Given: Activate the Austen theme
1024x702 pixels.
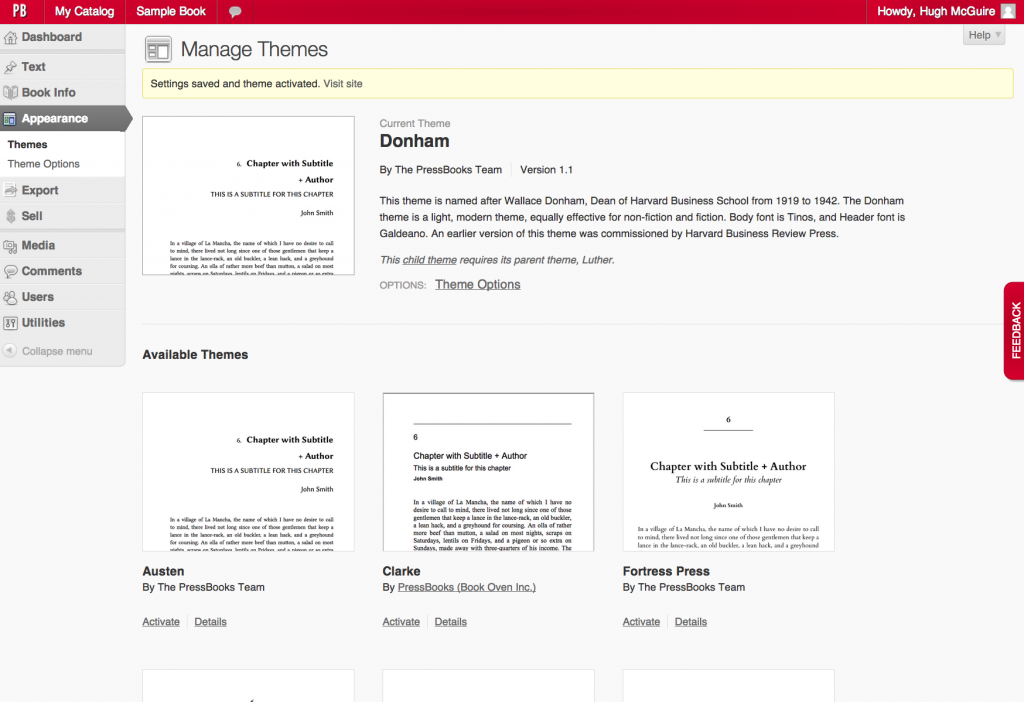Looking at the screenshot, I should coord(161,622).
